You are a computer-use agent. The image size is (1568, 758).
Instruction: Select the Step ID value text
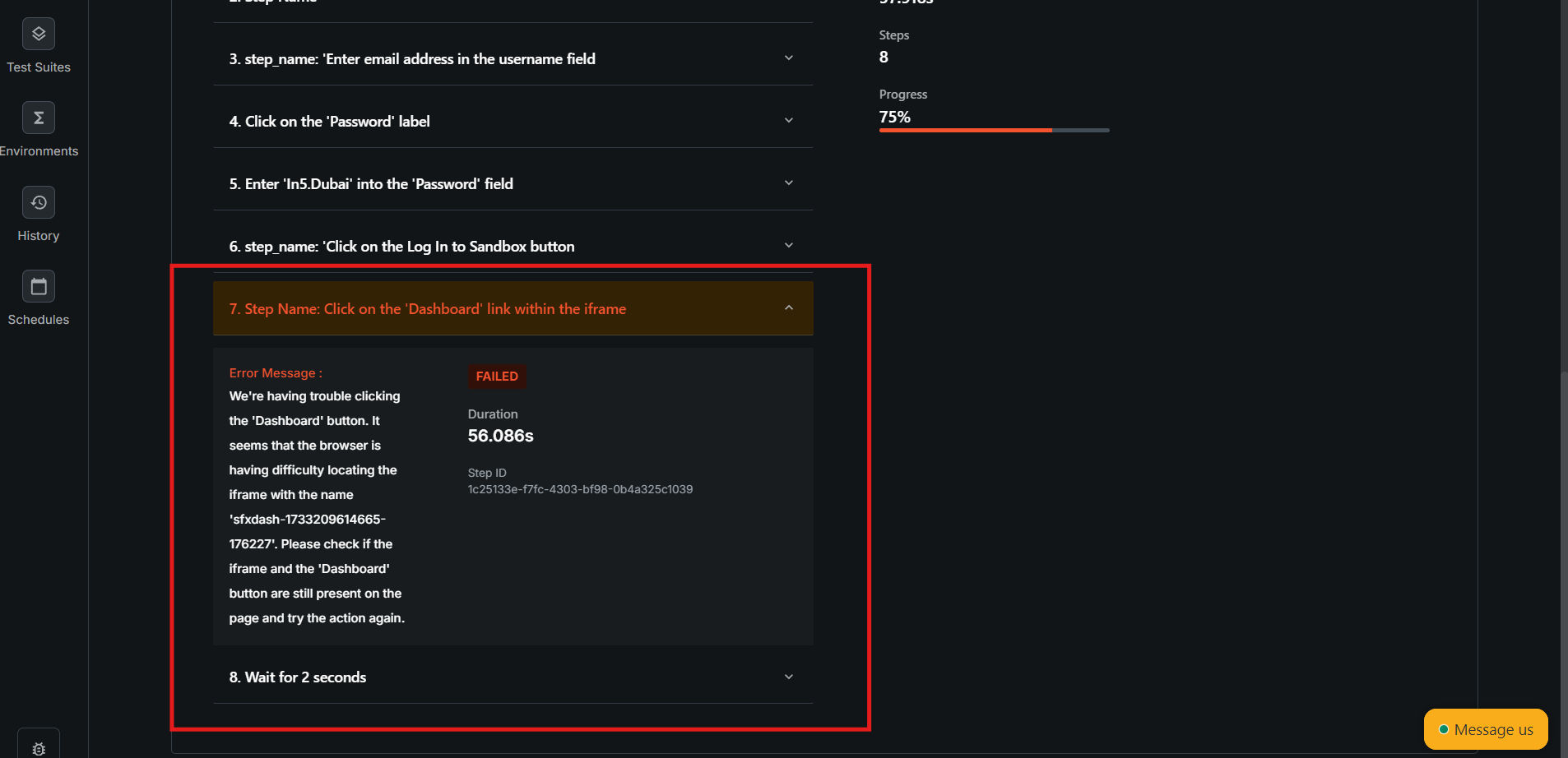[x=580, y=489]
